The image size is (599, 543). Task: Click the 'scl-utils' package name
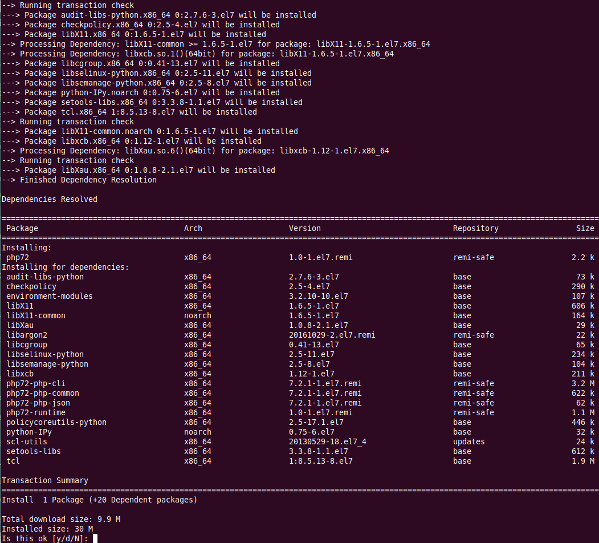[27, 442]
